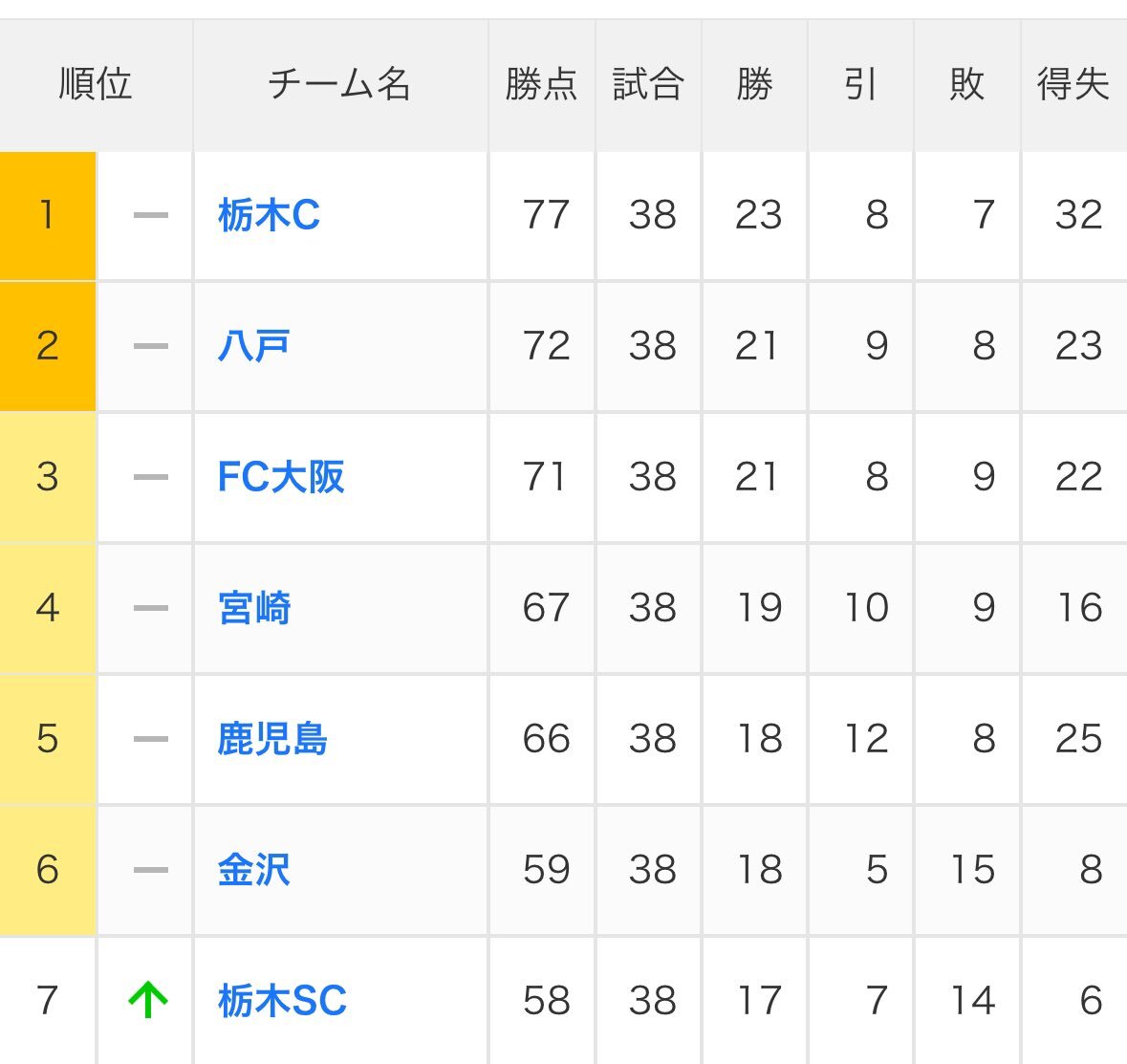The height and width of the screenshot is (1064, 1127).
Task: Click the 勝点 column header
Action: point(541,85)
